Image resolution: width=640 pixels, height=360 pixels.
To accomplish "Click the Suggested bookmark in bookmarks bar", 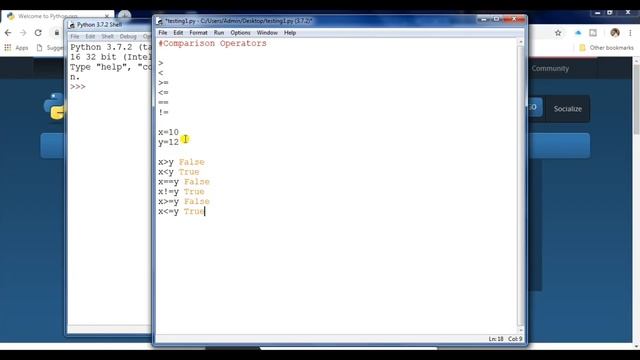I will (50, 48).
